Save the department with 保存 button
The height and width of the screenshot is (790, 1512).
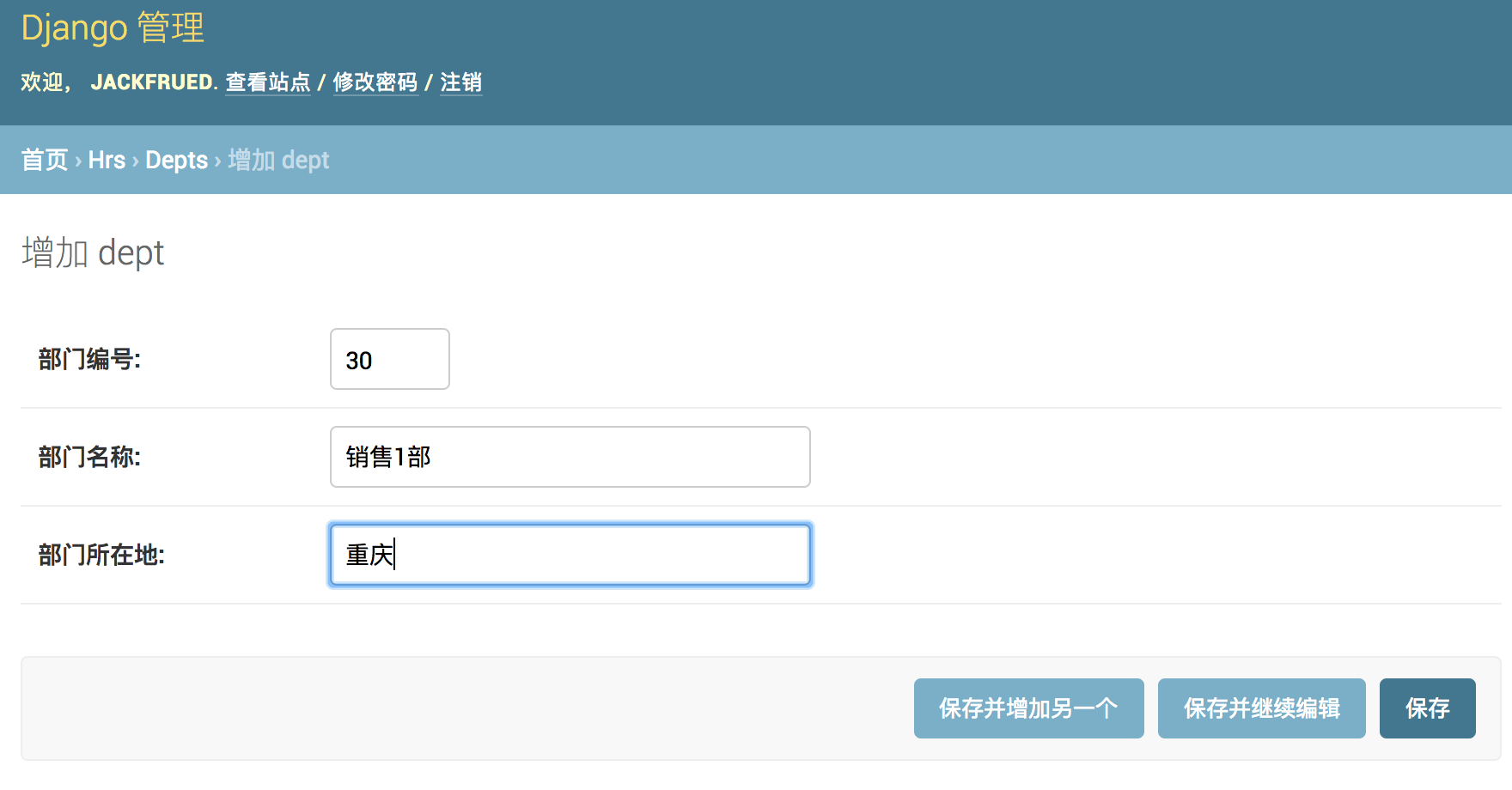tap(1427, 708)
